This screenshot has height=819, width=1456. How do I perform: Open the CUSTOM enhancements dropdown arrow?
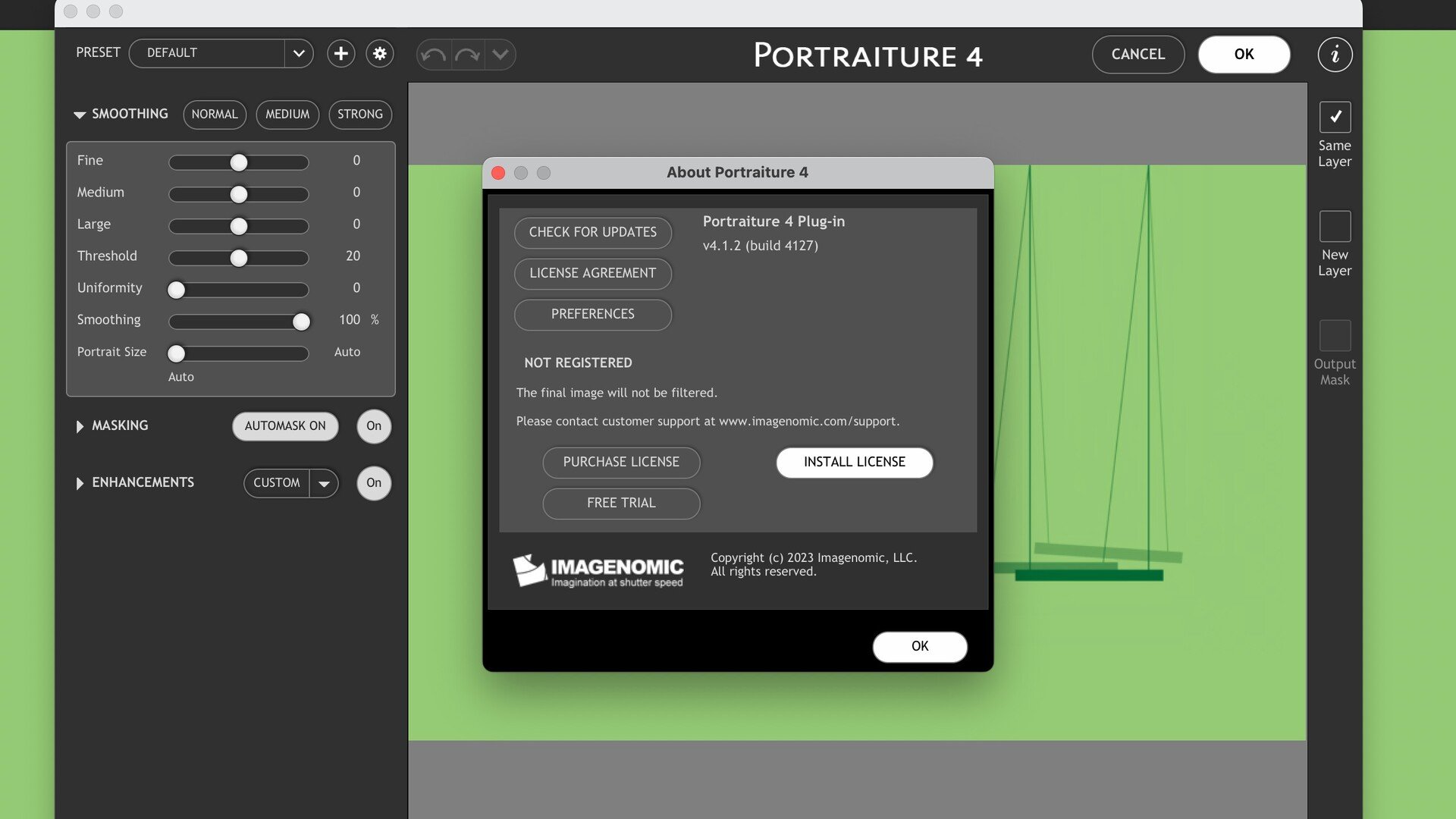point(324,483)
